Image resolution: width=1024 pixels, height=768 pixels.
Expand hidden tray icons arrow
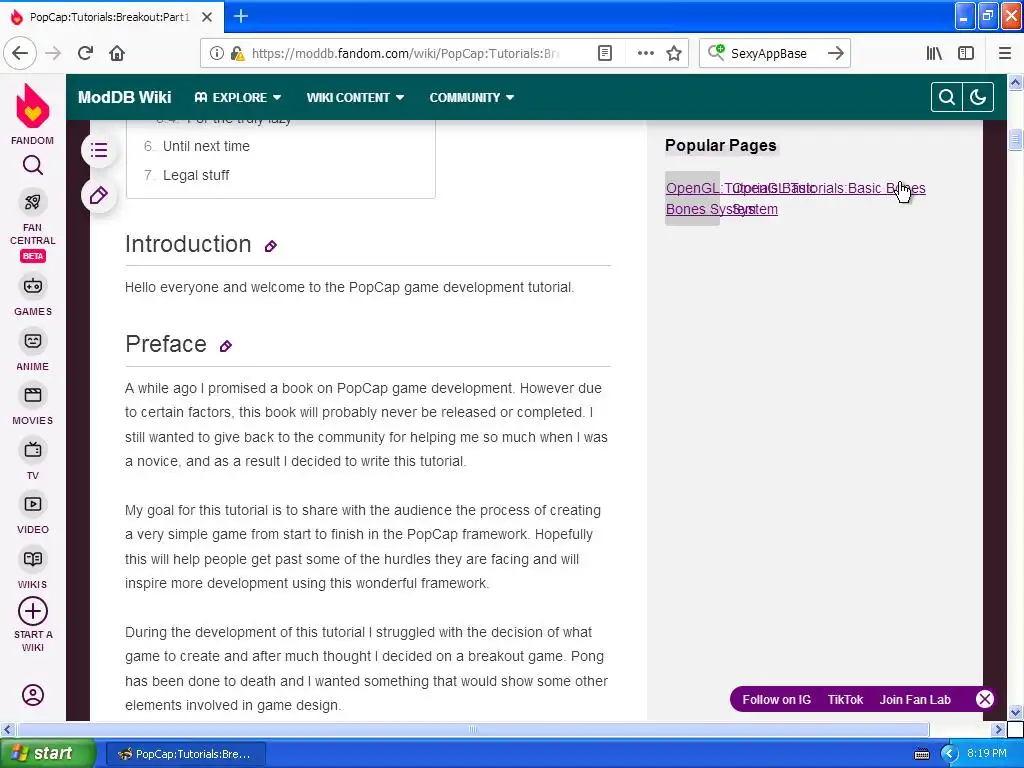click(949, 754)
